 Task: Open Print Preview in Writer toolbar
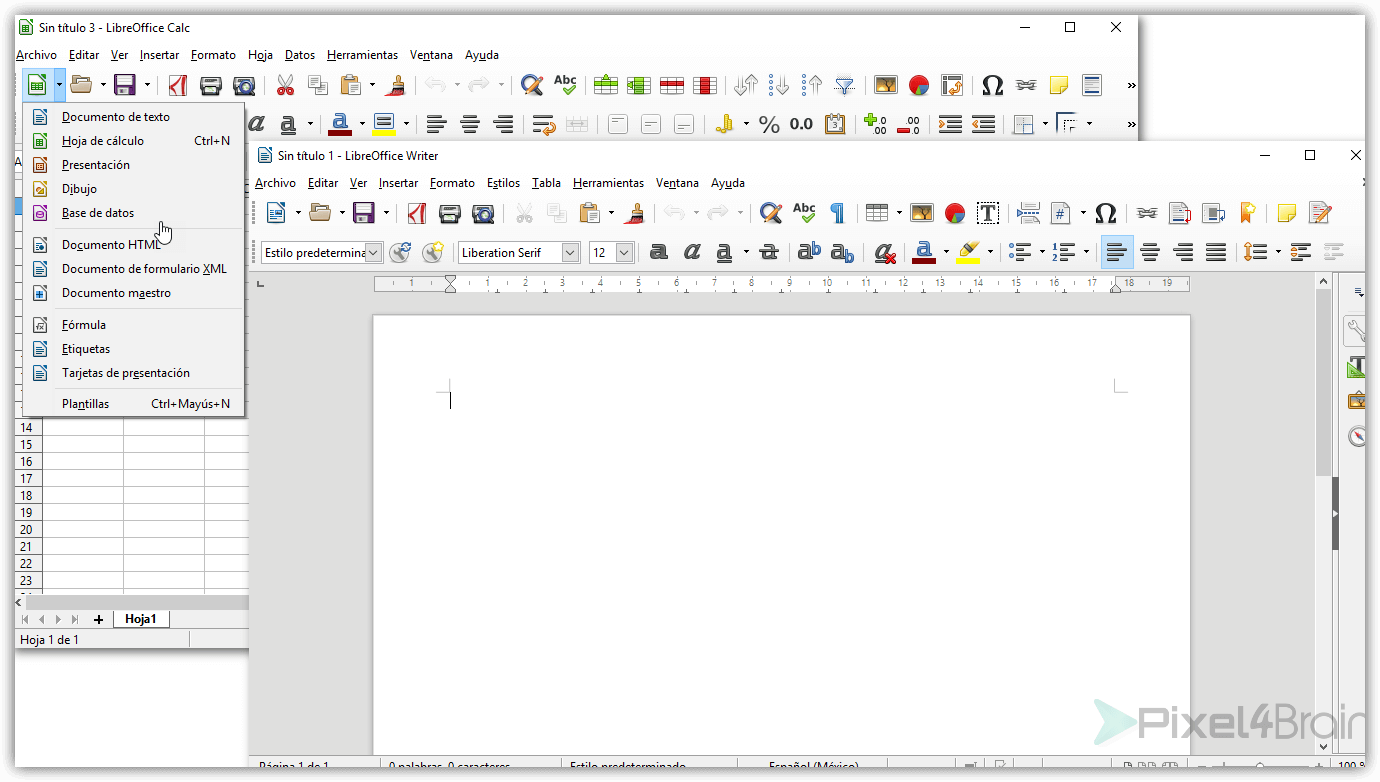tap(483, 213)
